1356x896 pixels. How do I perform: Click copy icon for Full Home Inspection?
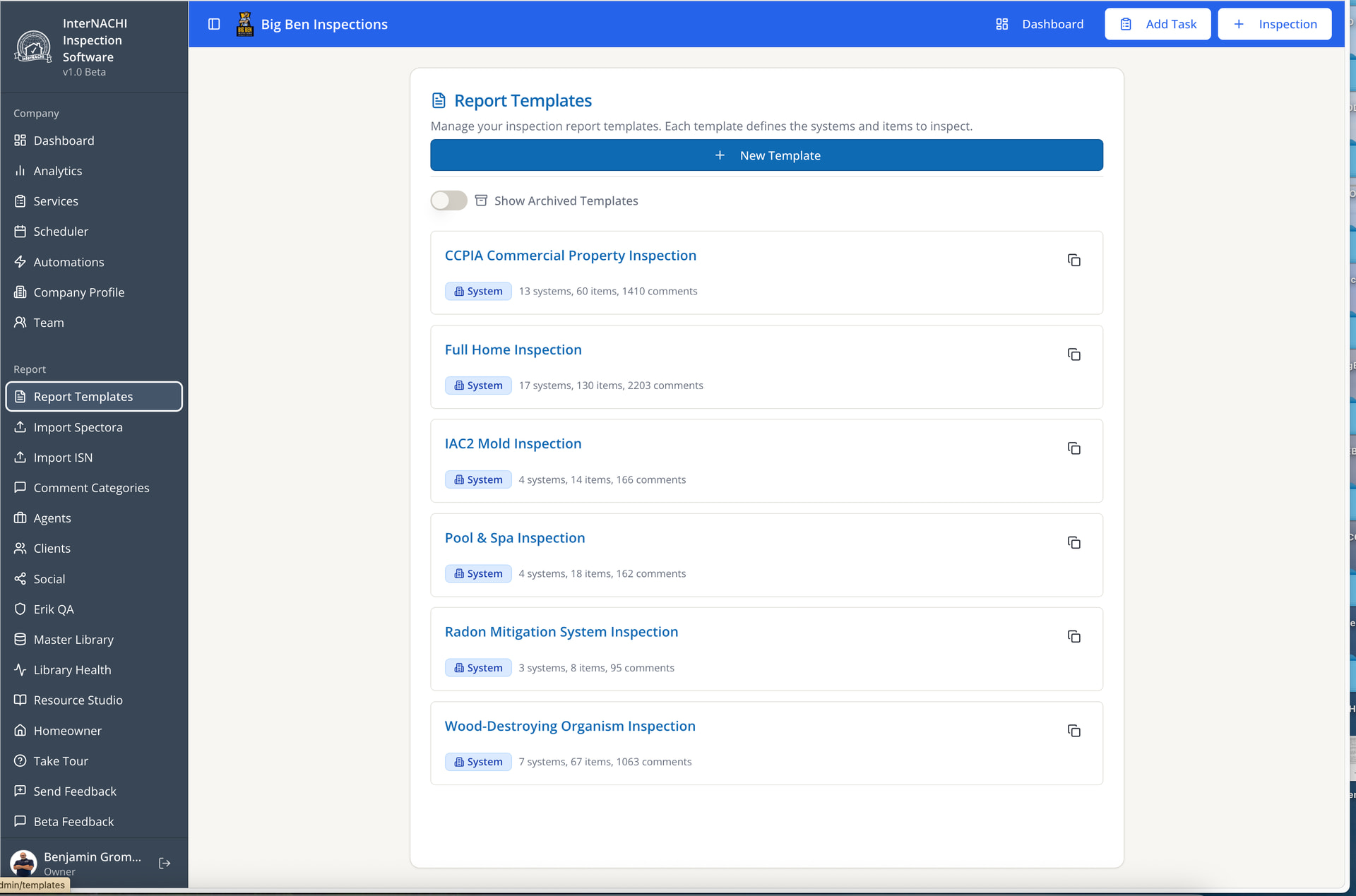click(1073, 354)
